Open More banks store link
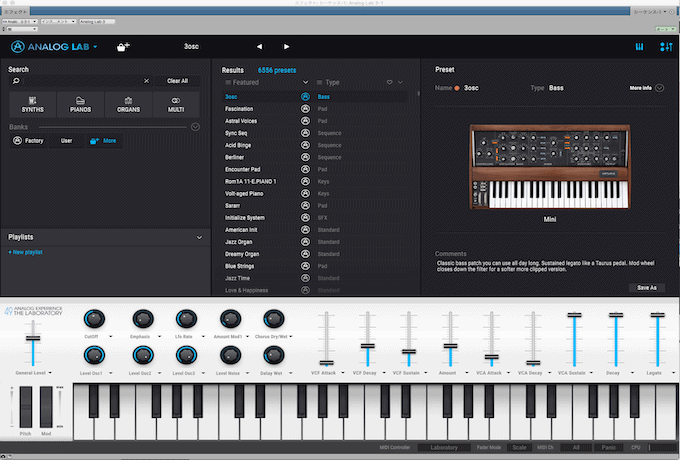Screen dimensions: 680x460 (103, 140)
